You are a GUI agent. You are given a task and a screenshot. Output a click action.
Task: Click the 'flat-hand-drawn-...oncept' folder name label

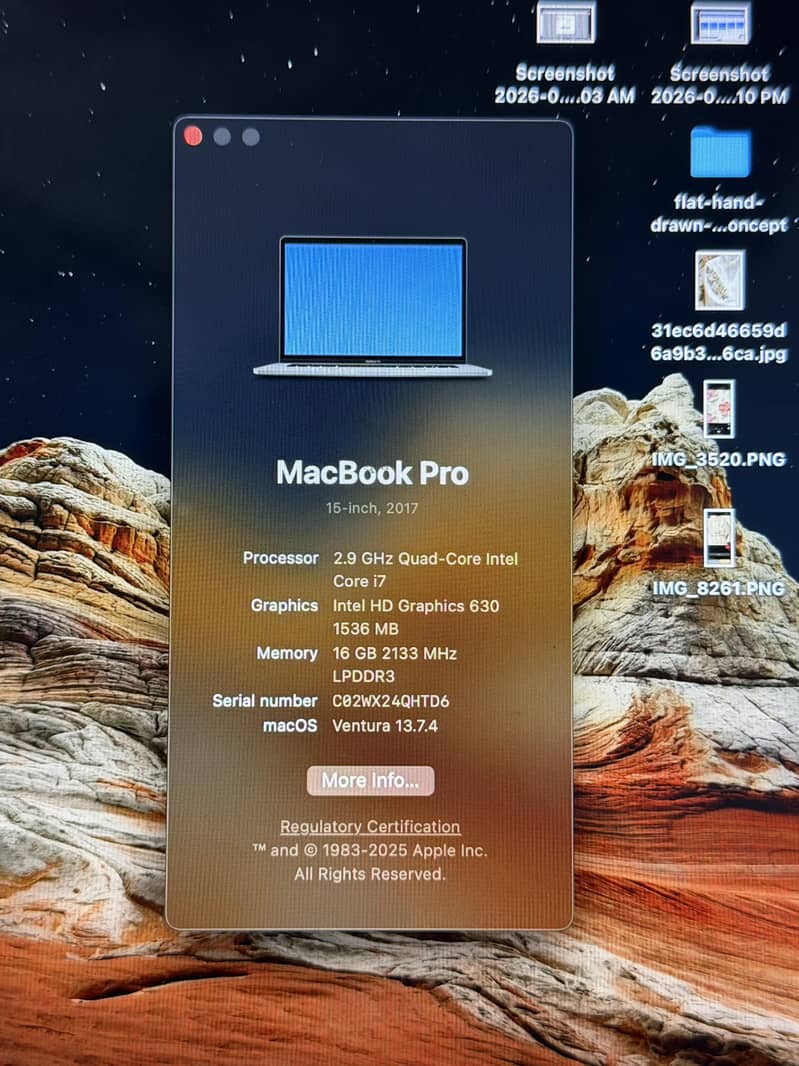[x=719, y=213]
